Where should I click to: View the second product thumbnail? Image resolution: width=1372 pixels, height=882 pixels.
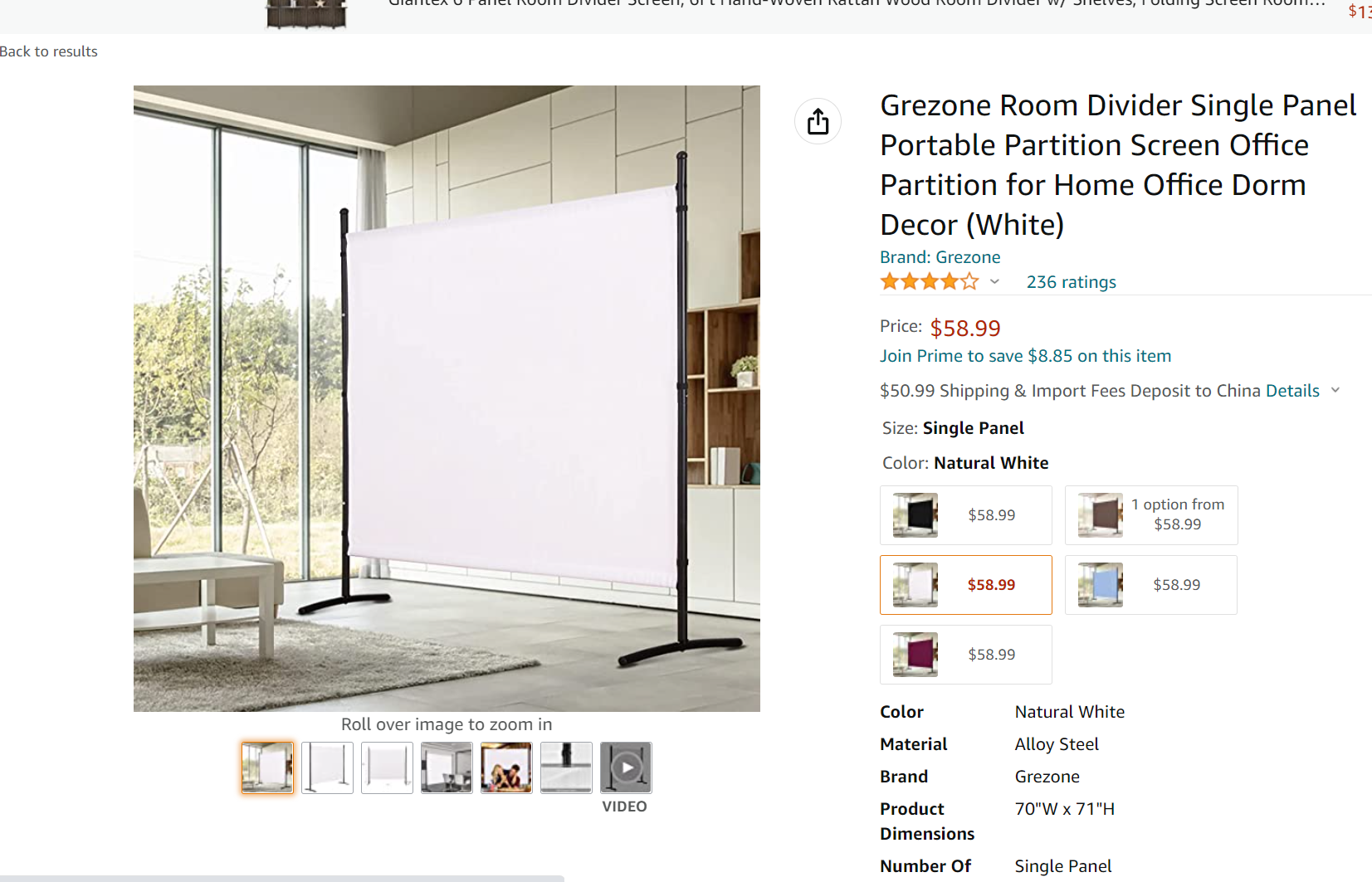(x=327, y=767)
